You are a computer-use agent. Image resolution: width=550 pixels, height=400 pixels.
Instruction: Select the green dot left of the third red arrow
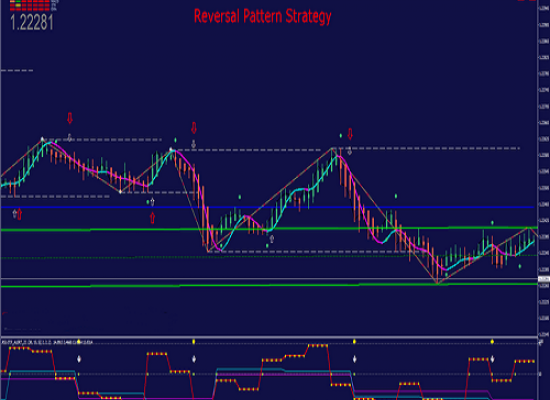(341, 135)
